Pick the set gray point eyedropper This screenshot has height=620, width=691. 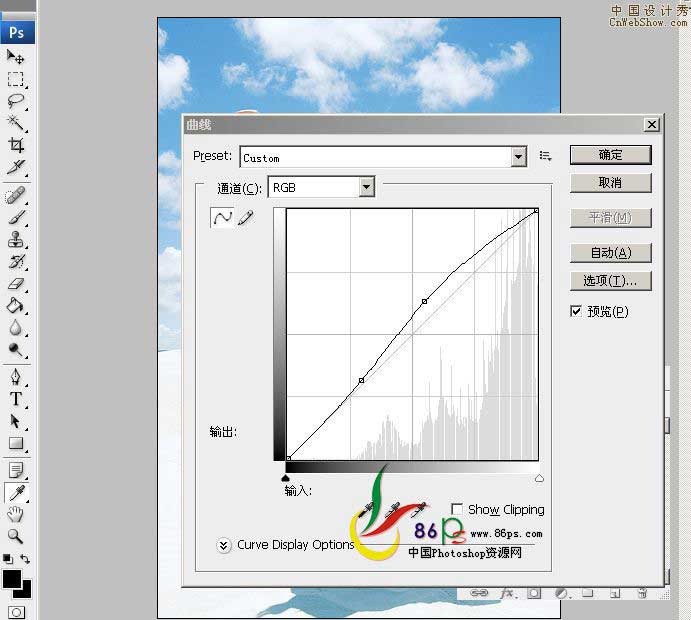click(x=392, y=510)
